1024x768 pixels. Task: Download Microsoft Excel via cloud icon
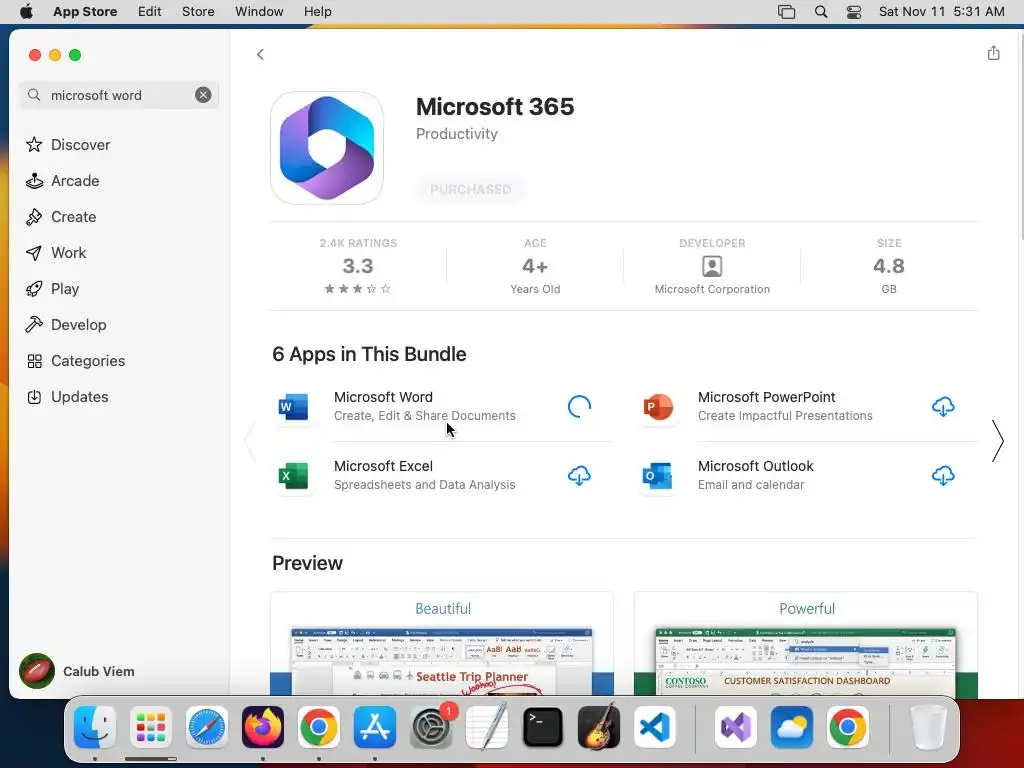pos(579,475)
